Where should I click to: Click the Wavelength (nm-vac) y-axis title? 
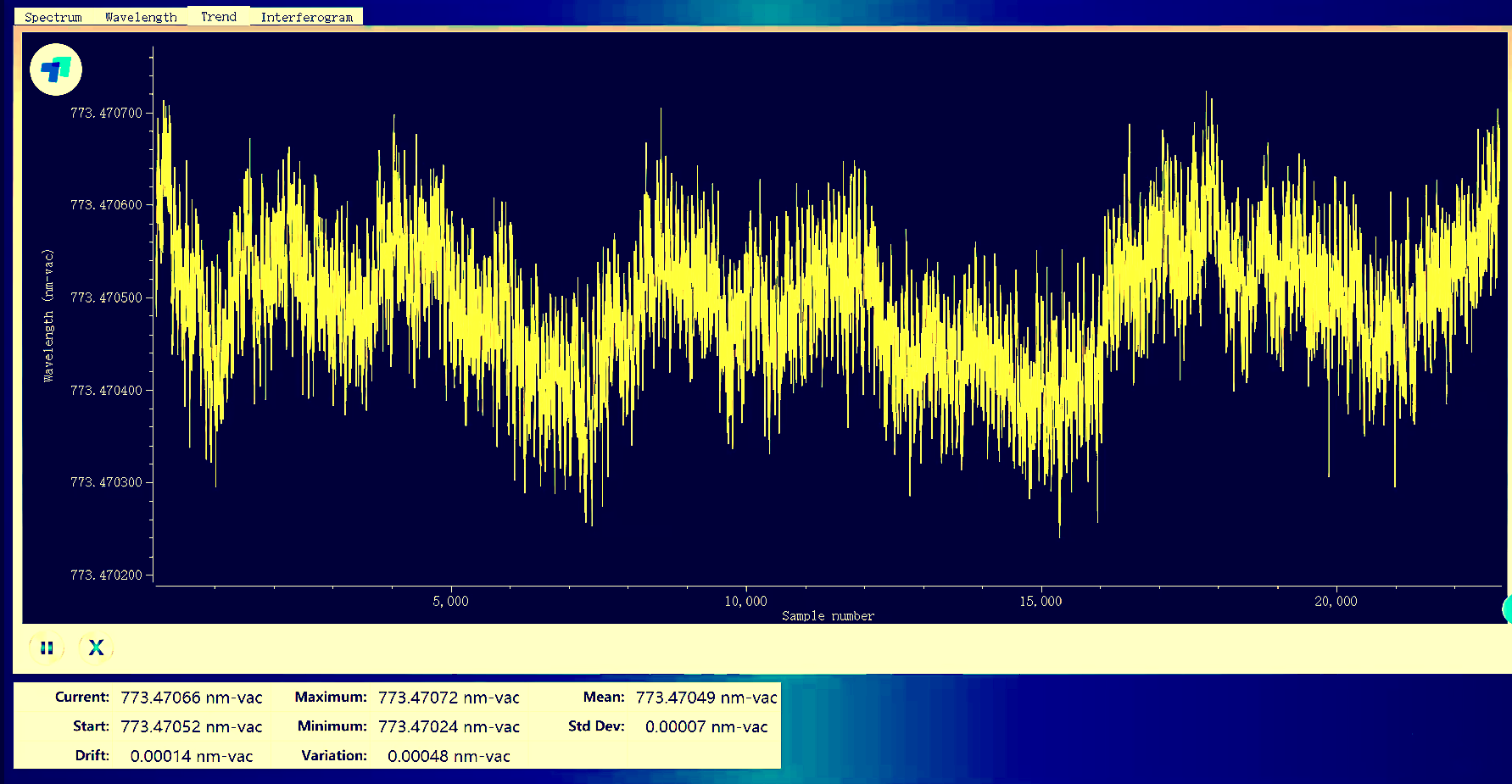[x=48, y=315]
